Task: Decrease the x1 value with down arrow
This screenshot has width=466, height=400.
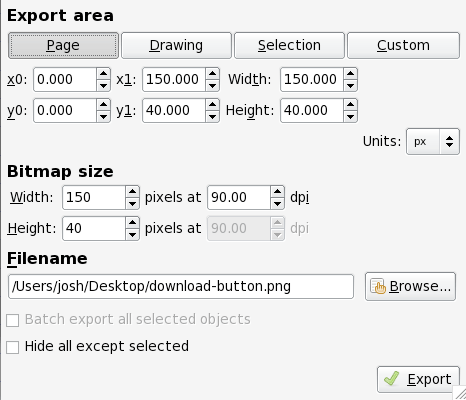Action: 212,85
